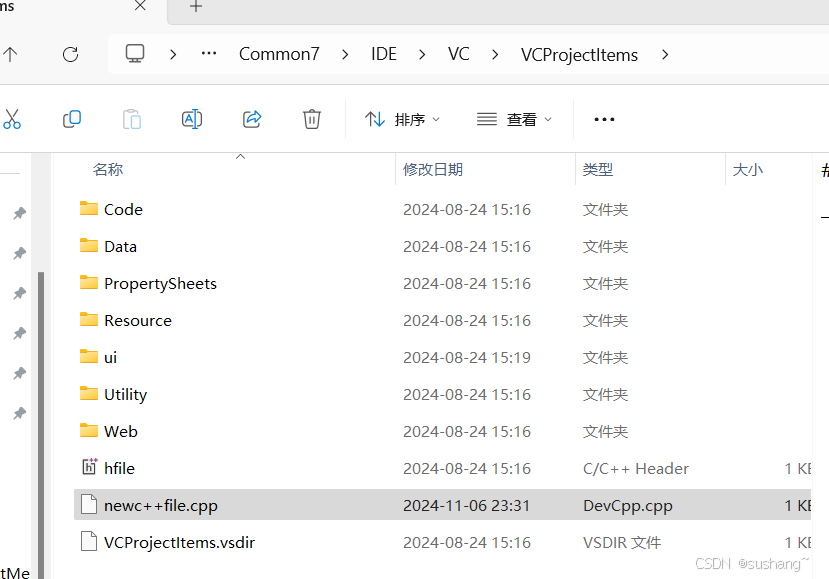Click the This PC monitor icon in address bar
This screenshot has width=829, height=579.
coord(135,54)
